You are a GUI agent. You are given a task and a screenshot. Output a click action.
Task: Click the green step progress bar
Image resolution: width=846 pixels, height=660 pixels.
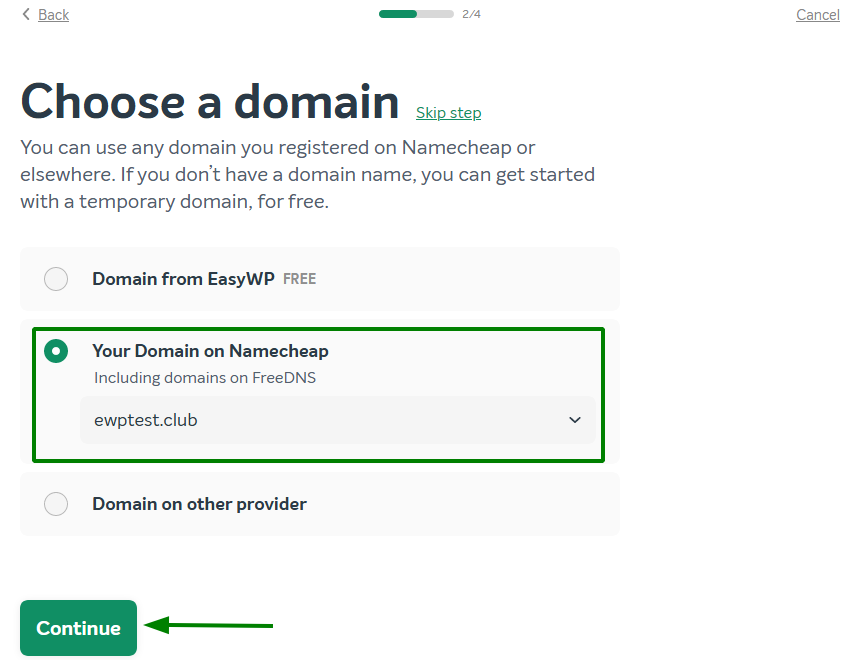point(415,14)
